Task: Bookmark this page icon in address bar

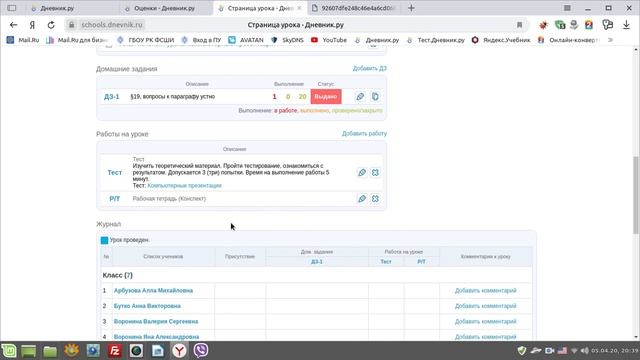Action: click(x=519, y=25)
